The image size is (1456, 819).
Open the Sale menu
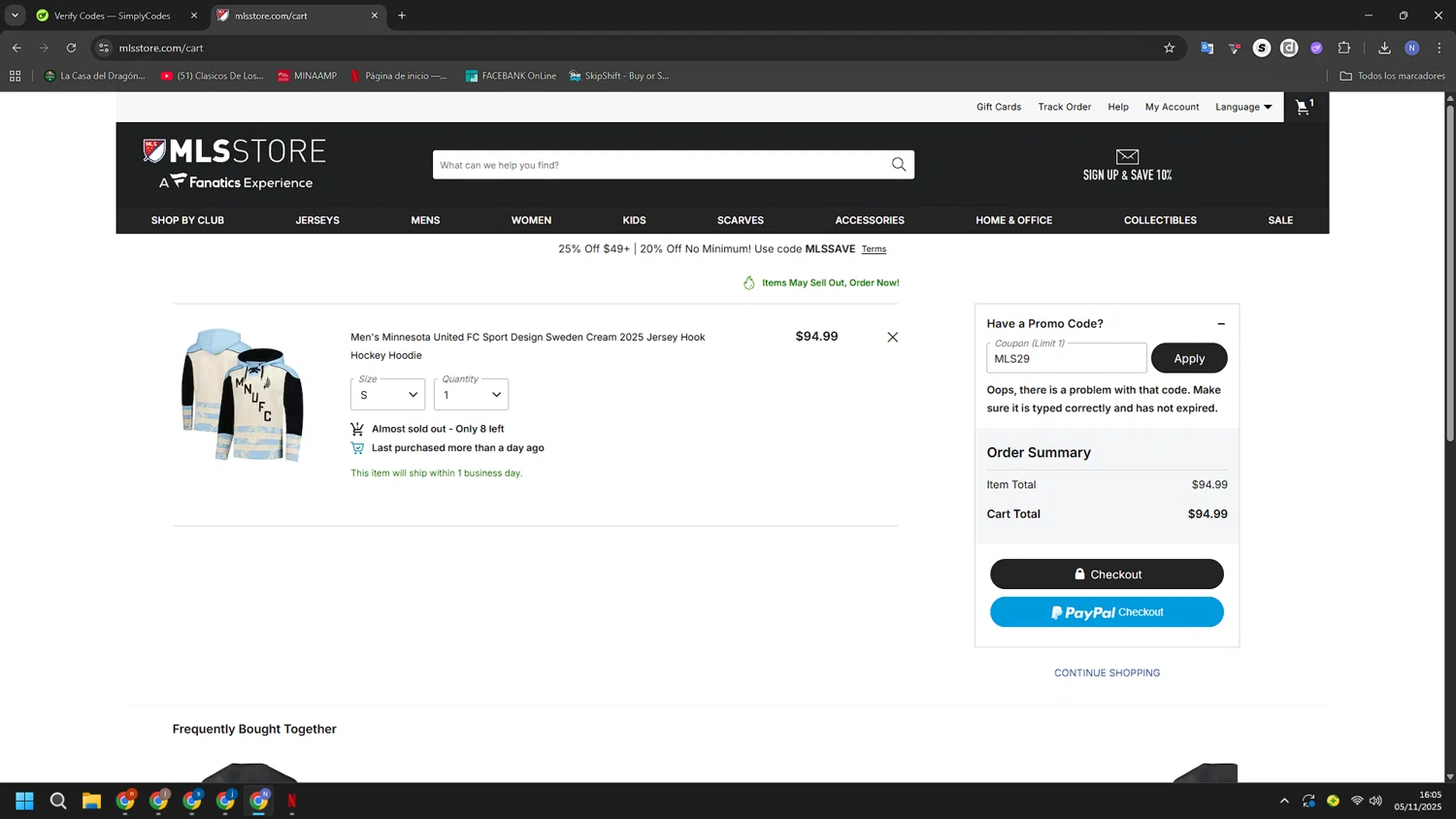click(1280, 220)
